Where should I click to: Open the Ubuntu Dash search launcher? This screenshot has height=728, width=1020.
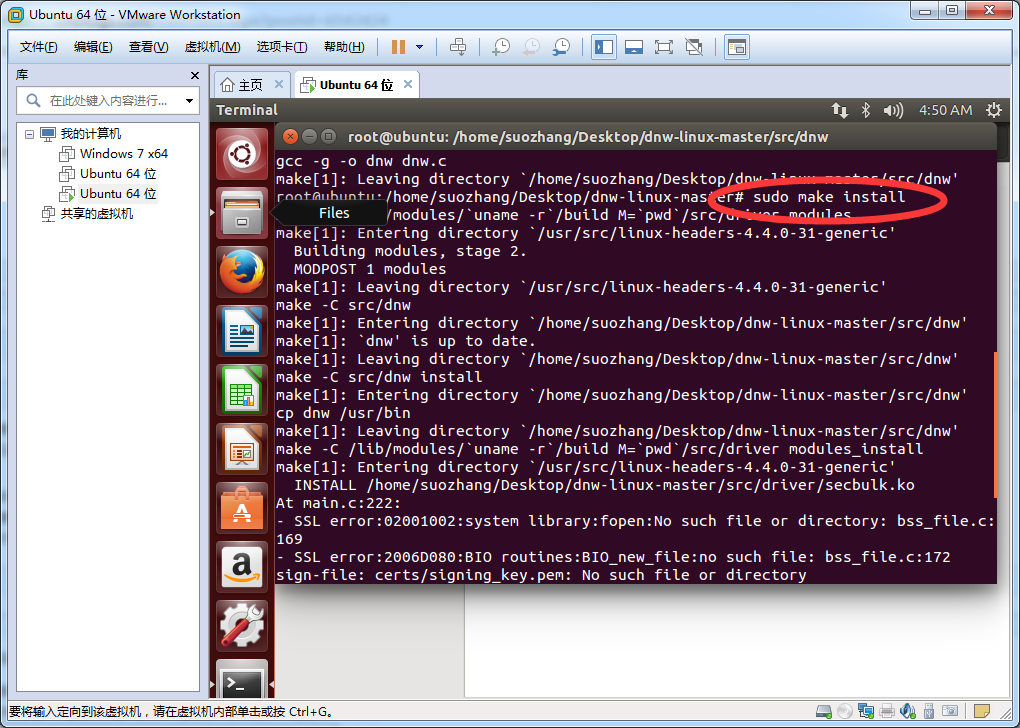(x=242, y=154)
